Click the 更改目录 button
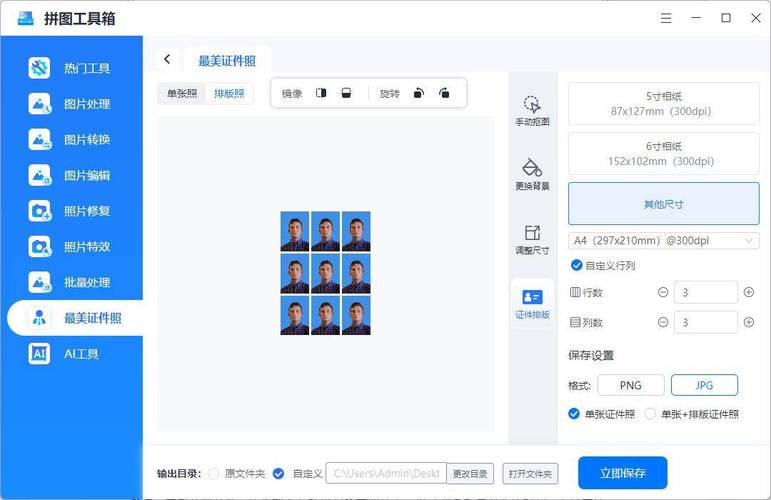 [x=470, y=473]
